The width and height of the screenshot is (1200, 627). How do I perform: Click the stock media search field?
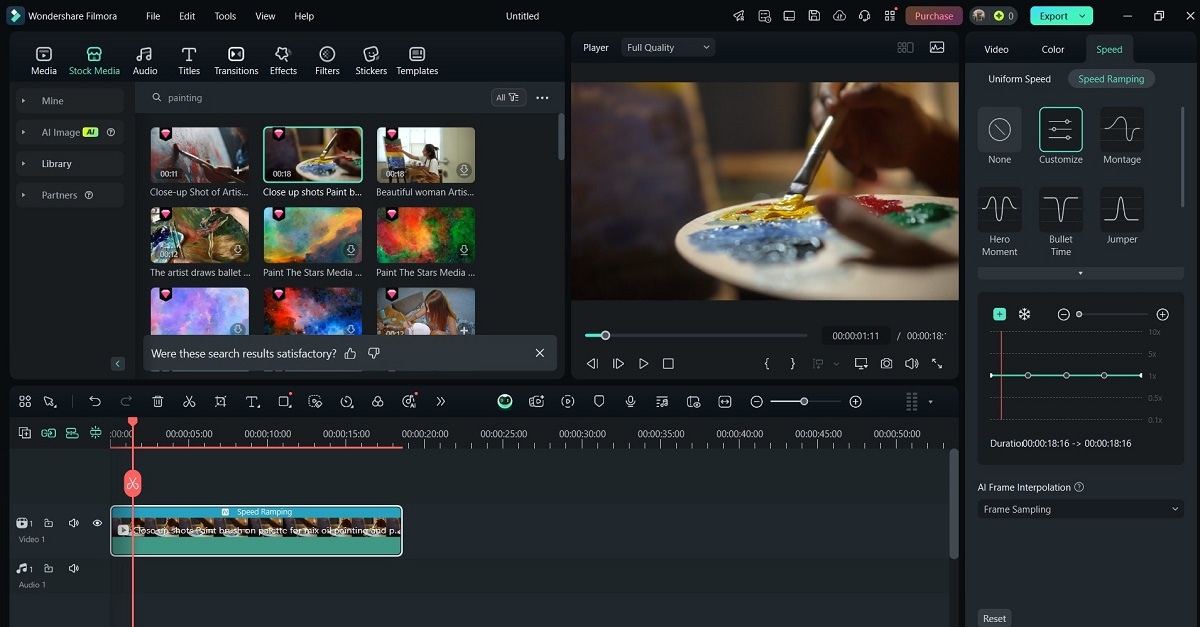(x=315, y=97)
